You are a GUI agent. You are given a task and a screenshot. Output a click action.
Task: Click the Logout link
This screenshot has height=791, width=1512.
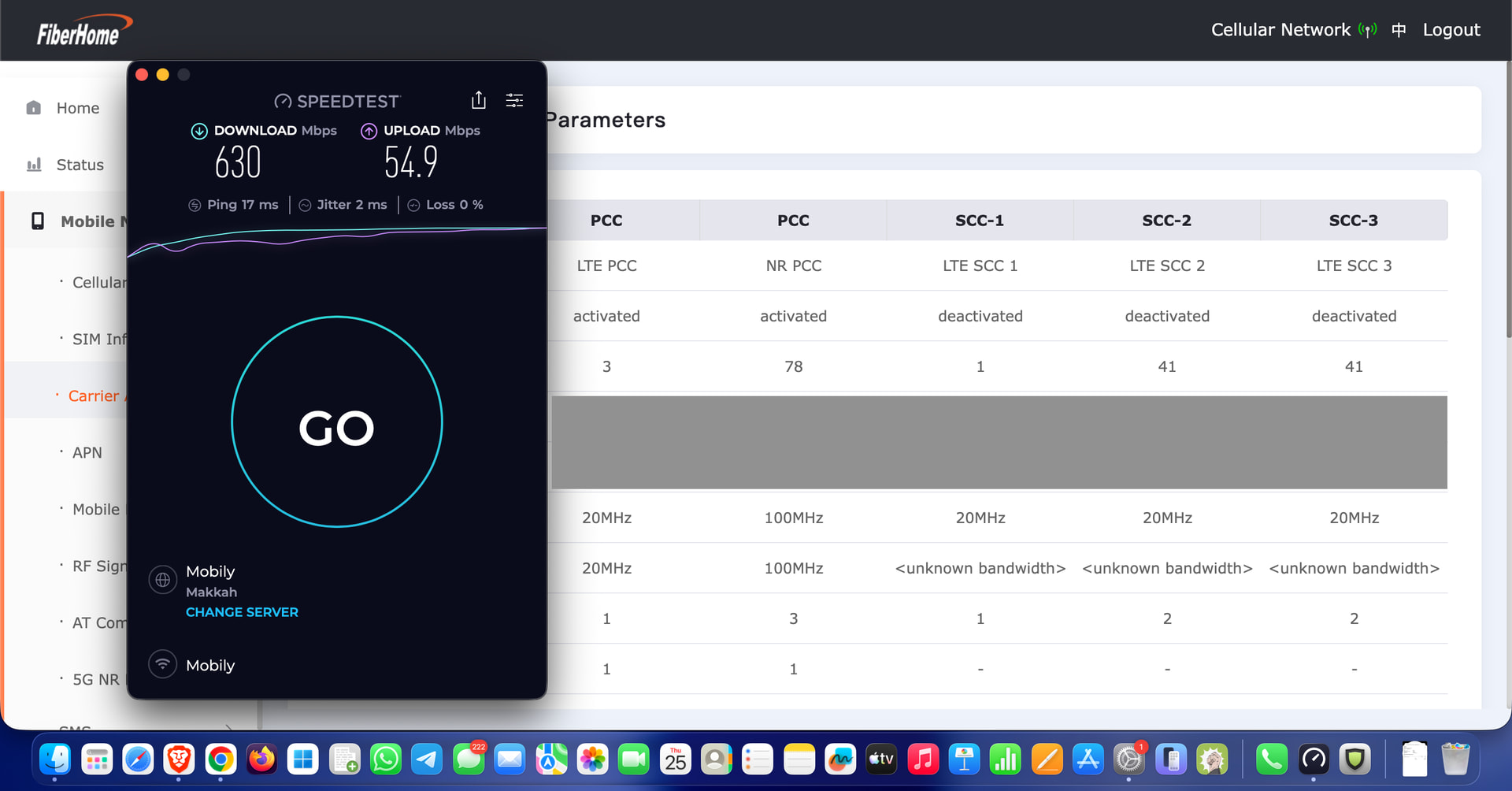pos(1451,30)
